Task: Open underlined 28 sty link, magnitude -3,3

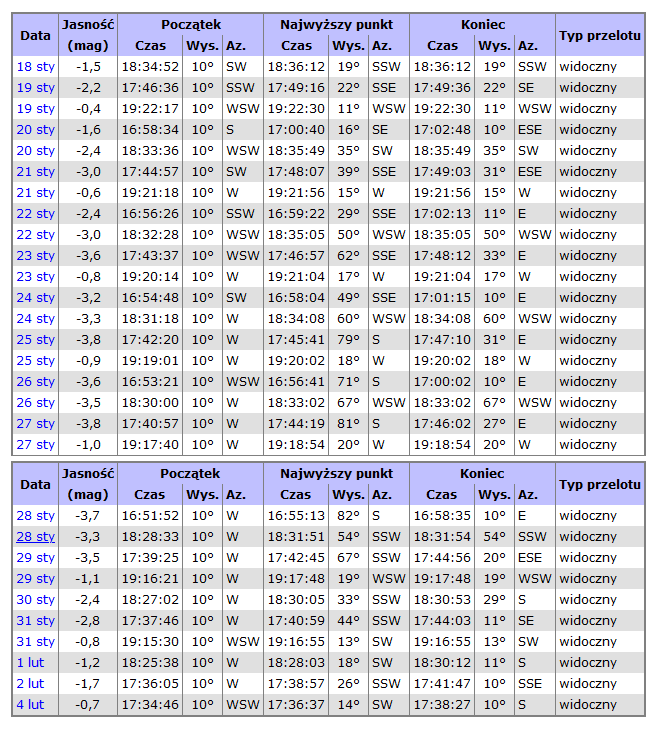Action: point(36,537)
